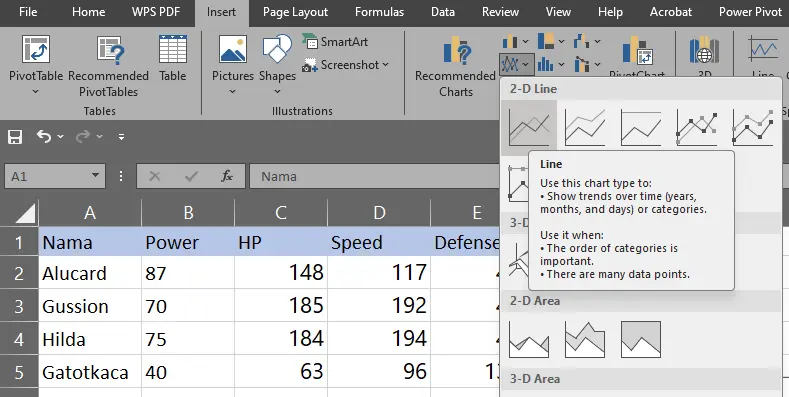Click the Cancel X in the formula bar
The image size is (789, 397).
154,176
